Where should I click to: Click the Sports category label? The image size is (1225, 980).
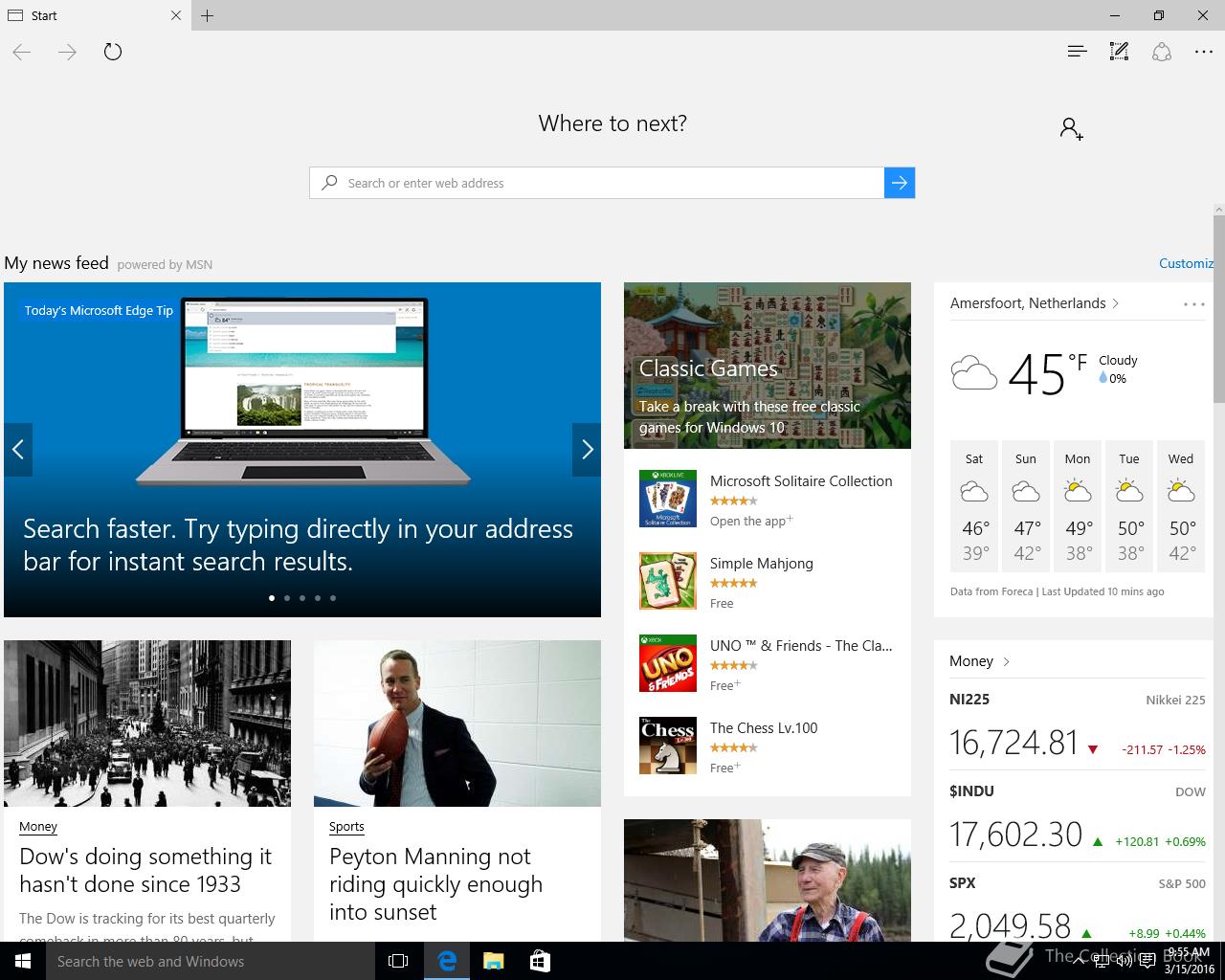[346, 827]
